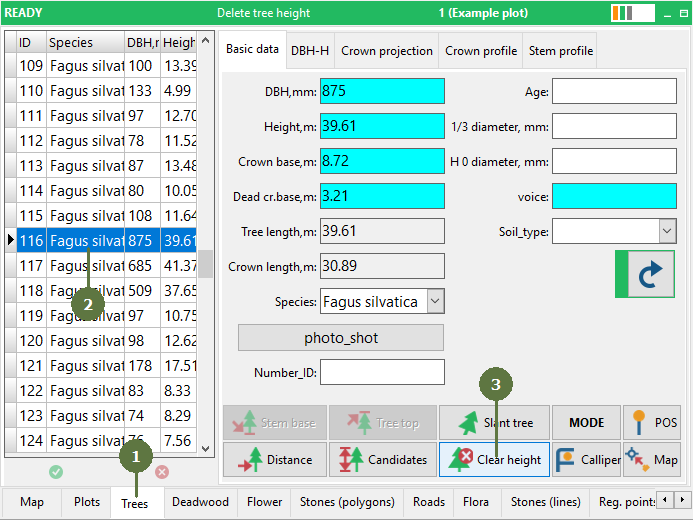Open the Roads tab

(429, 502)
